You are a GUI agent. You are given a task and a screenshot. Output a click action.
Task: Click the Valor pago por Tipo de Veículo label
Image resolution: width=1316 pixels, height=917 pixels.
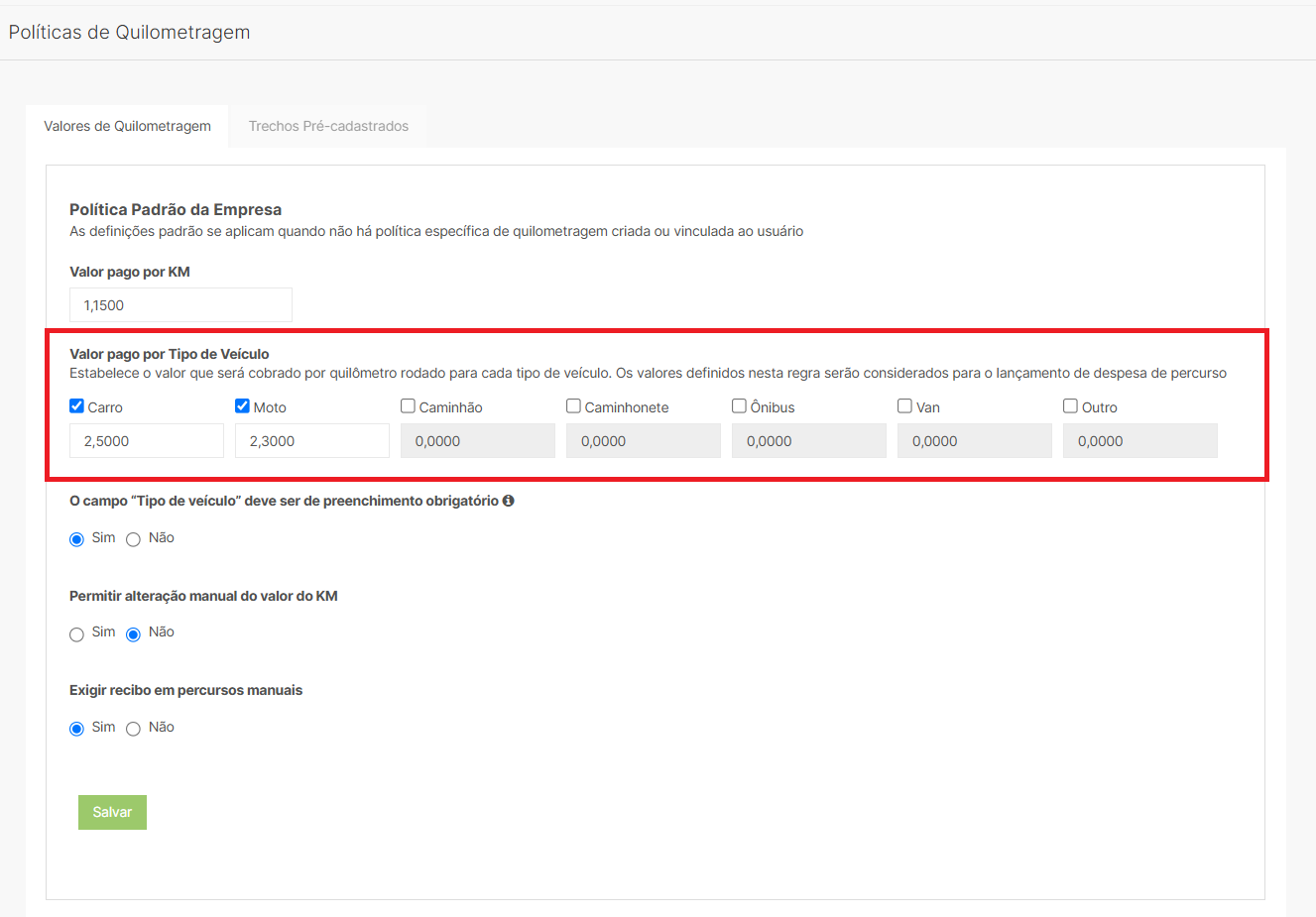[170, 354]
